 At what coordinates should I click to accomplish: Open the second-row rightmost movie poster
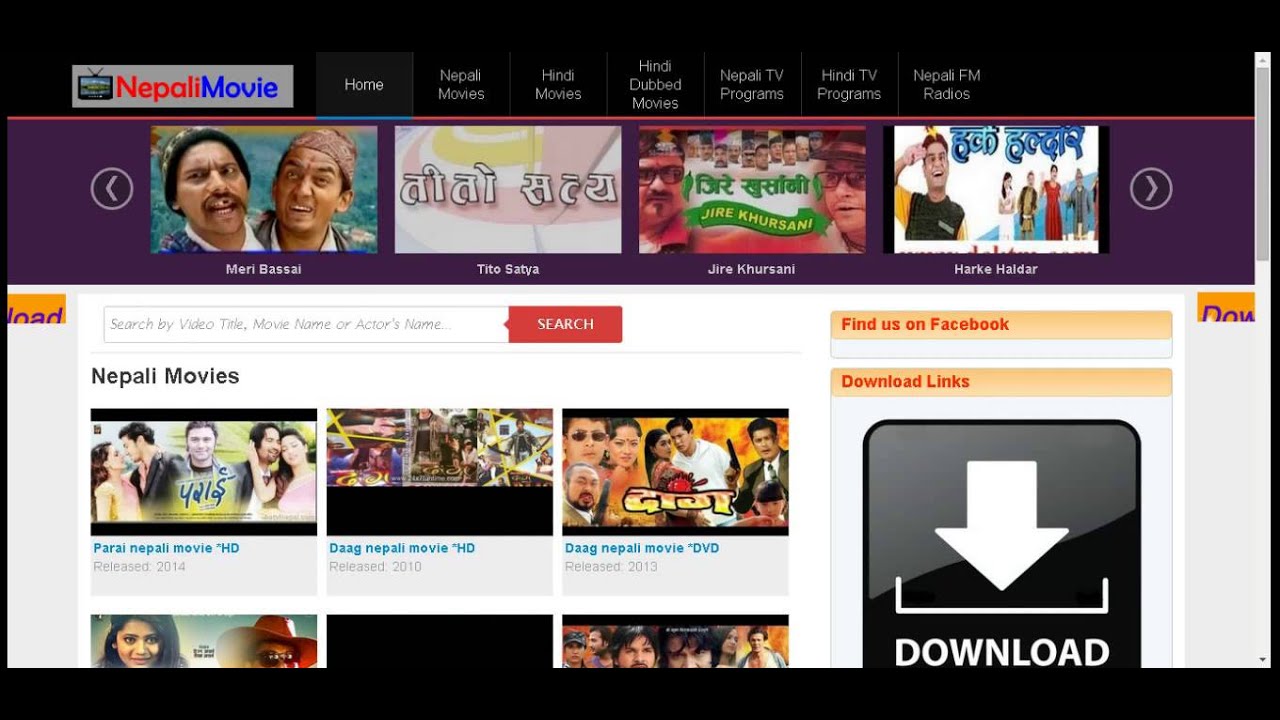(x=676, y=641)
